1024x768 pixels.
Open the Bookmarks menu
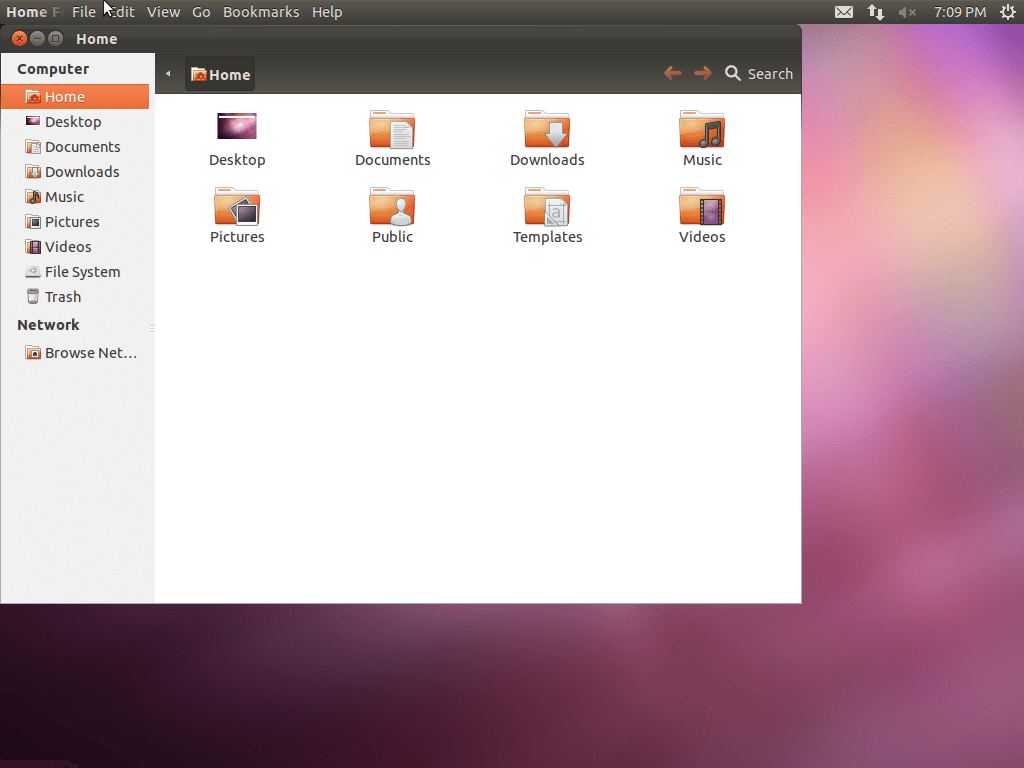260,12
